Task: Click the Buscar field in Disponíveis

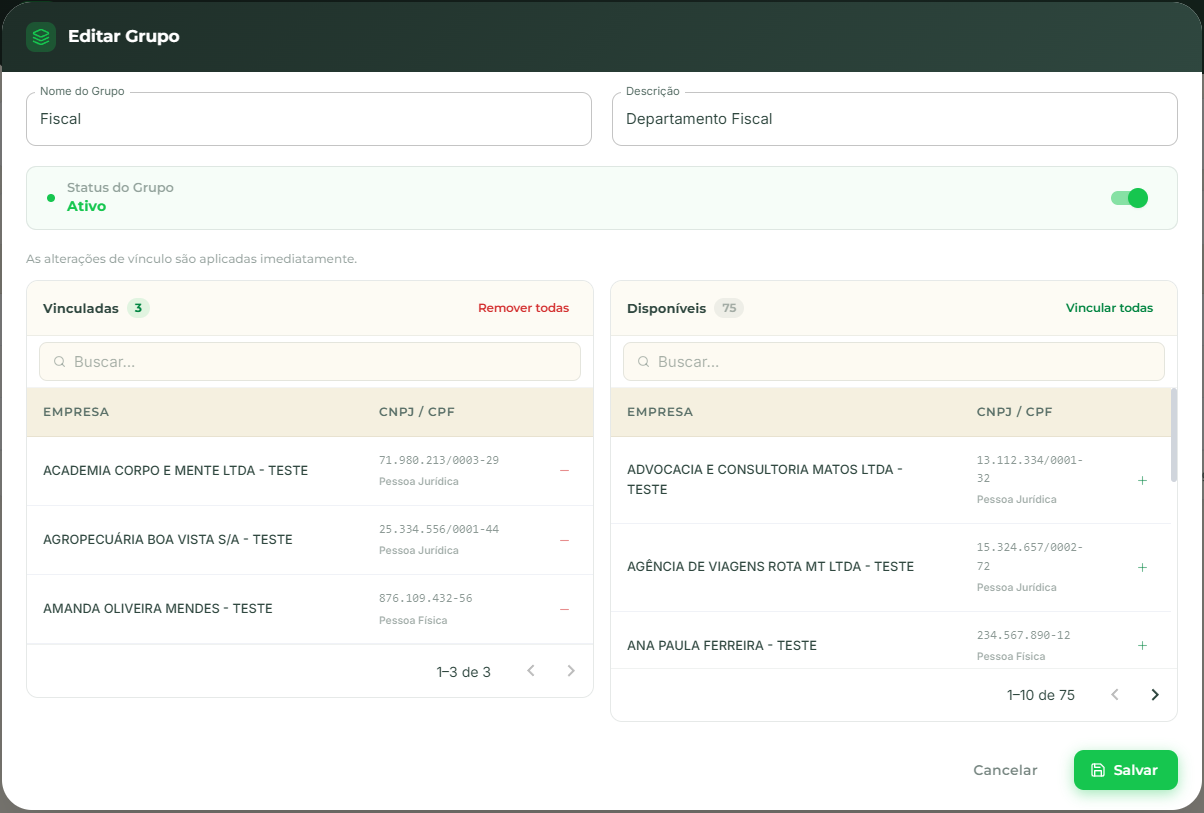Action: 894,362
